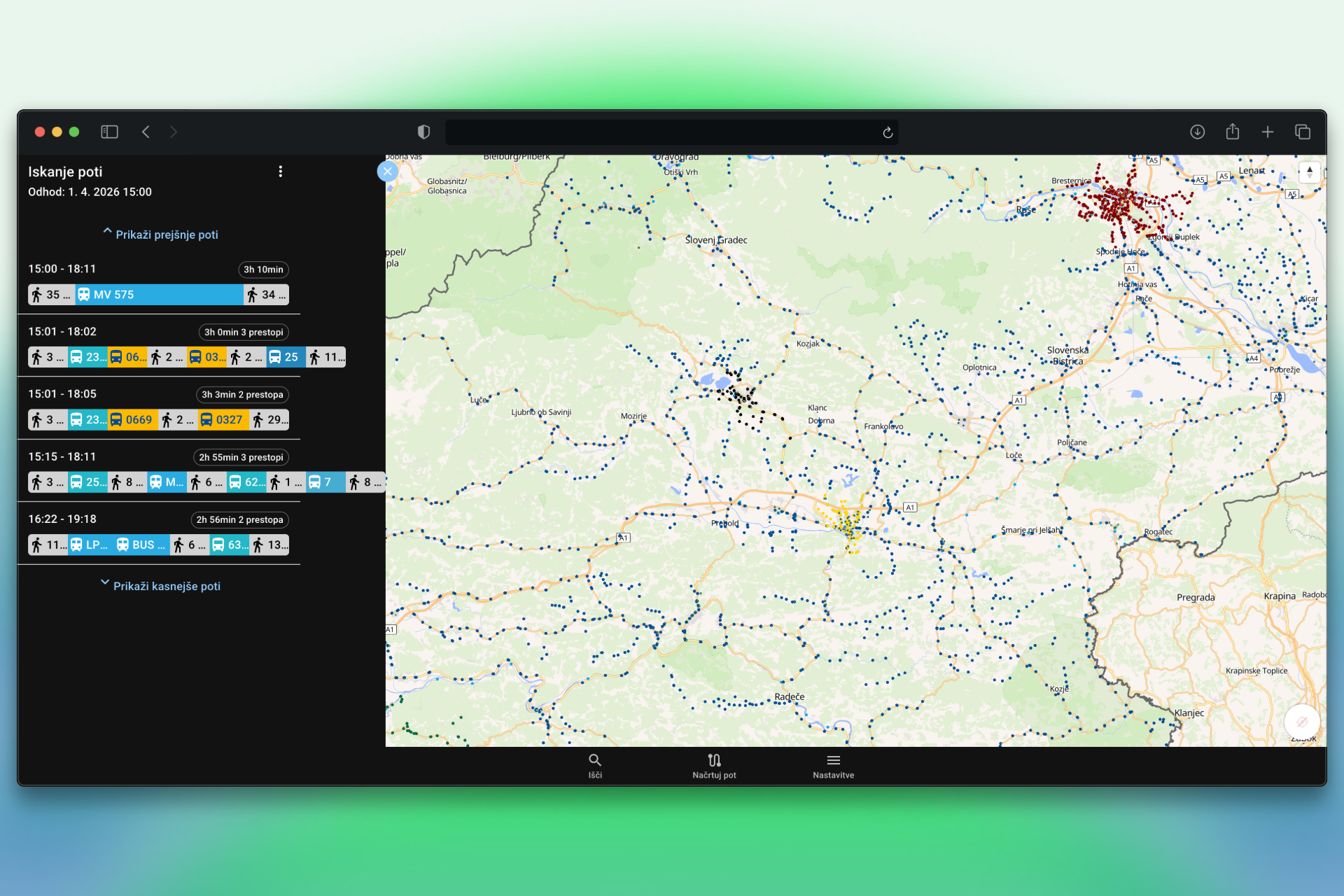Close the route panel with the X button
1344x896 pixels.
click(387, 171)
